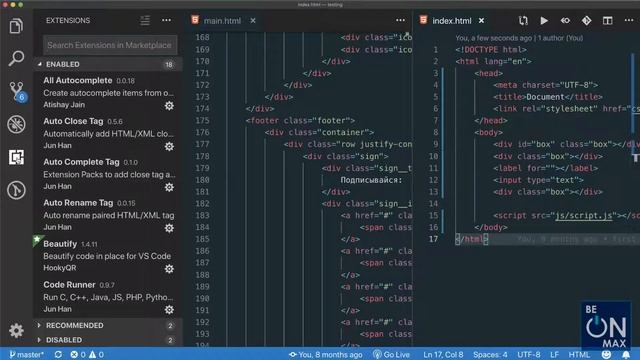Open Source Control view with badge 6
Image resolution: width=640 pixels, height=360 pixels.
pos(17,91)
